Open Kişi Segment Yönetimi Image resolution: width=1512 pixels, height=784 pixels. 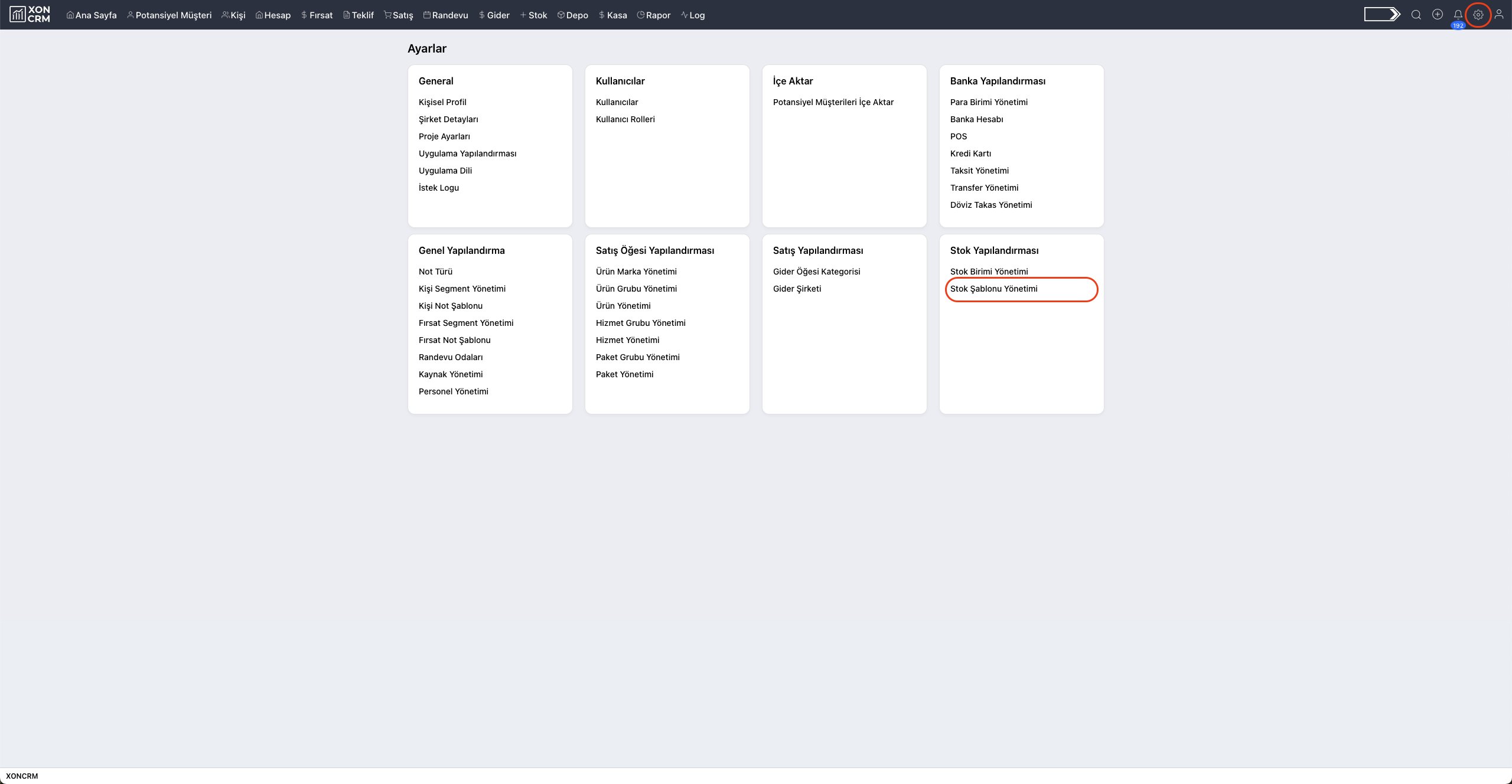click(x=462, y=289)
